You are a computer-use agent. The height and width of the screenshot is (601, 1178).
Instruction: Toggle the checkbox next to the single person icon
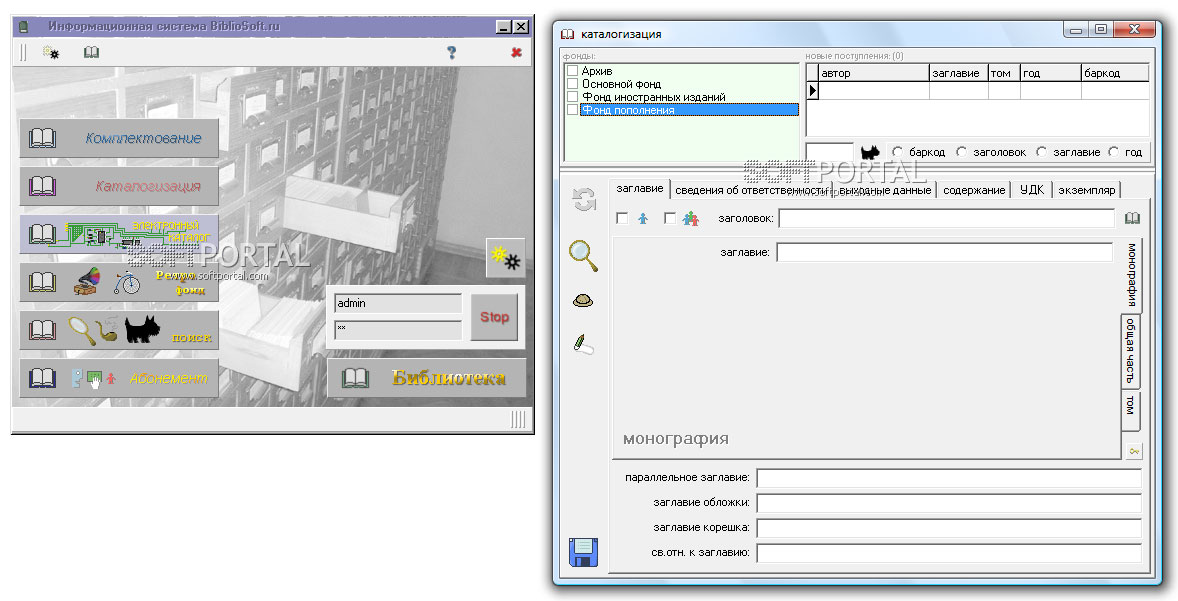[622, 218]
